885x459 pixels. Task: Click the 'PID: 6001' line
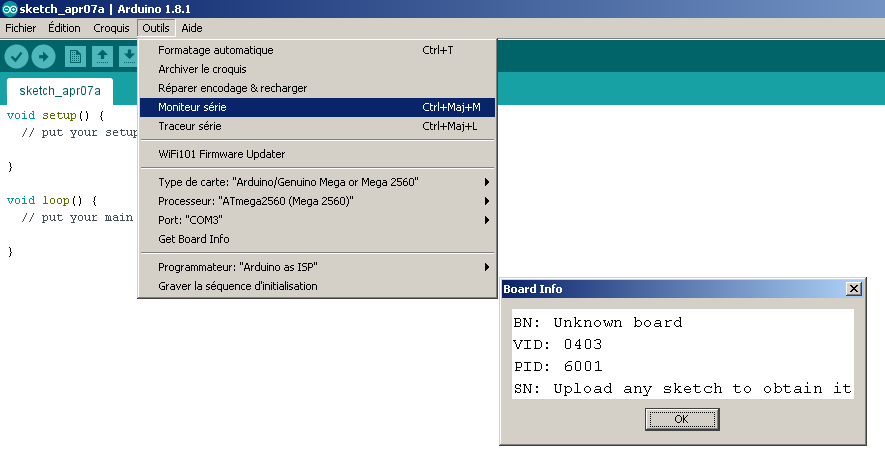(x=558, y=366)
